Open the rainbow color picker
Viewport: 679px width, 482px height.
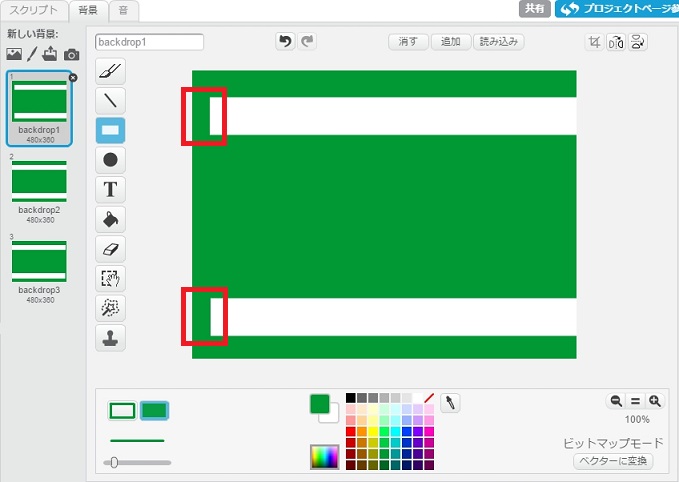point(324,457)
